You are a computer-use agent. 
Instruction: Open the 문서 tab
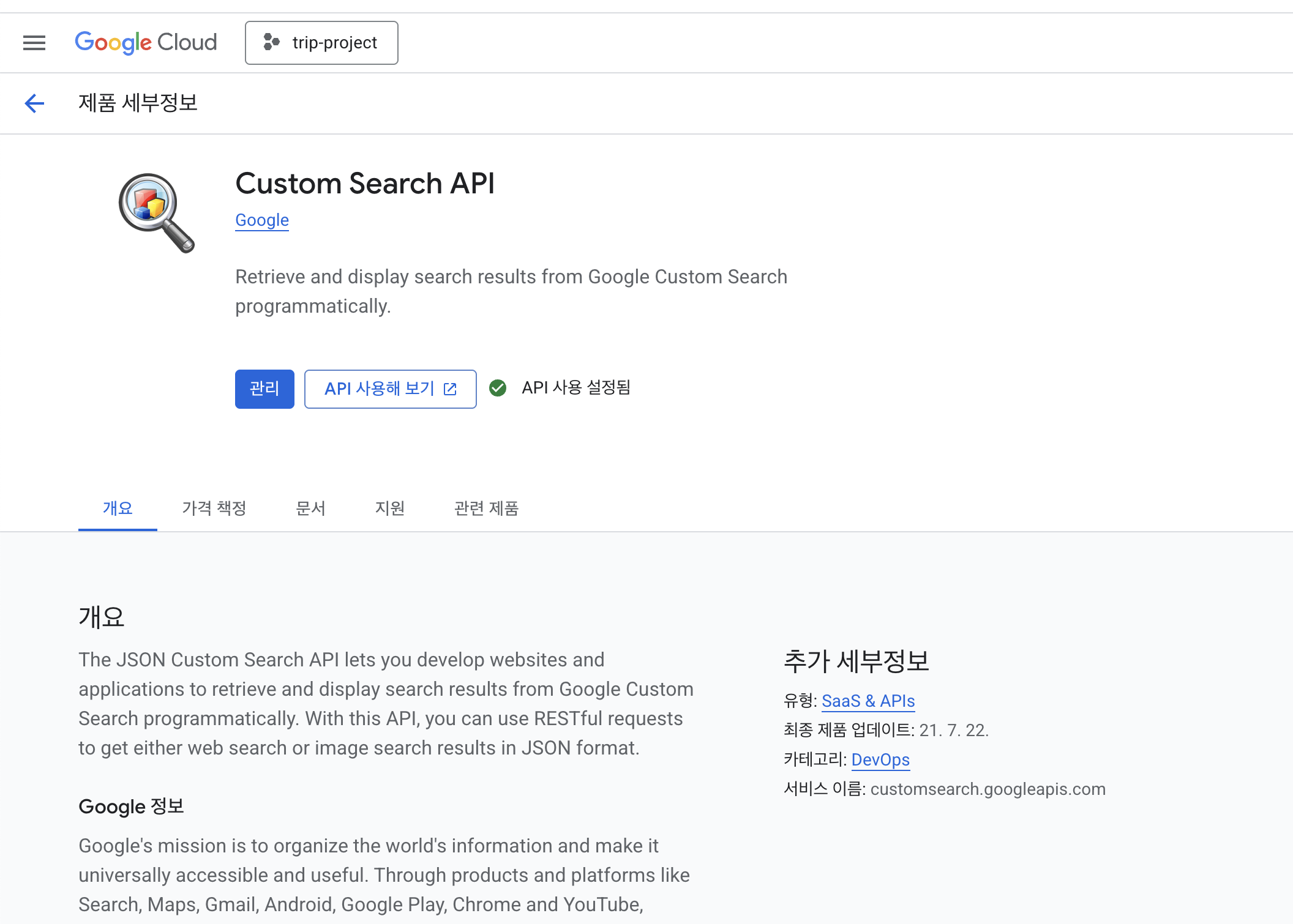point(310,508)
